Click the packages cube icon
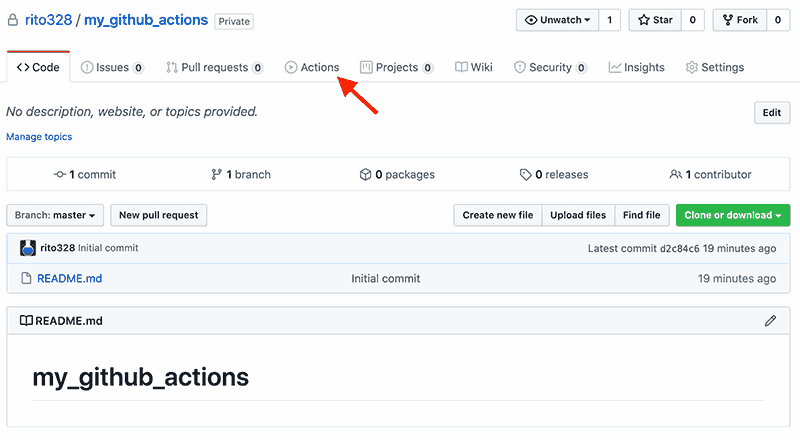Screen dimensions: 800x440 coord(366,174)
